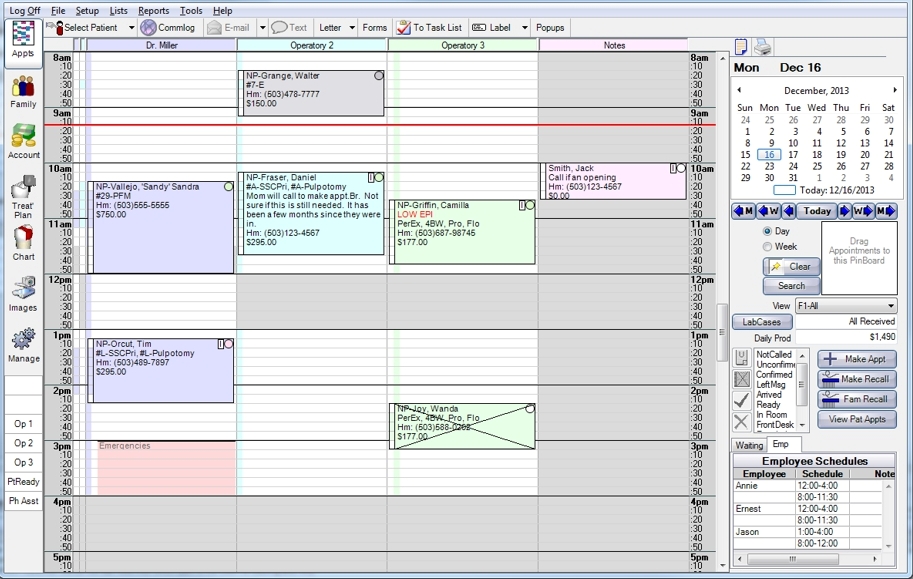Open the Family module
Screen dimensions: 913x579
click(23, 90)
